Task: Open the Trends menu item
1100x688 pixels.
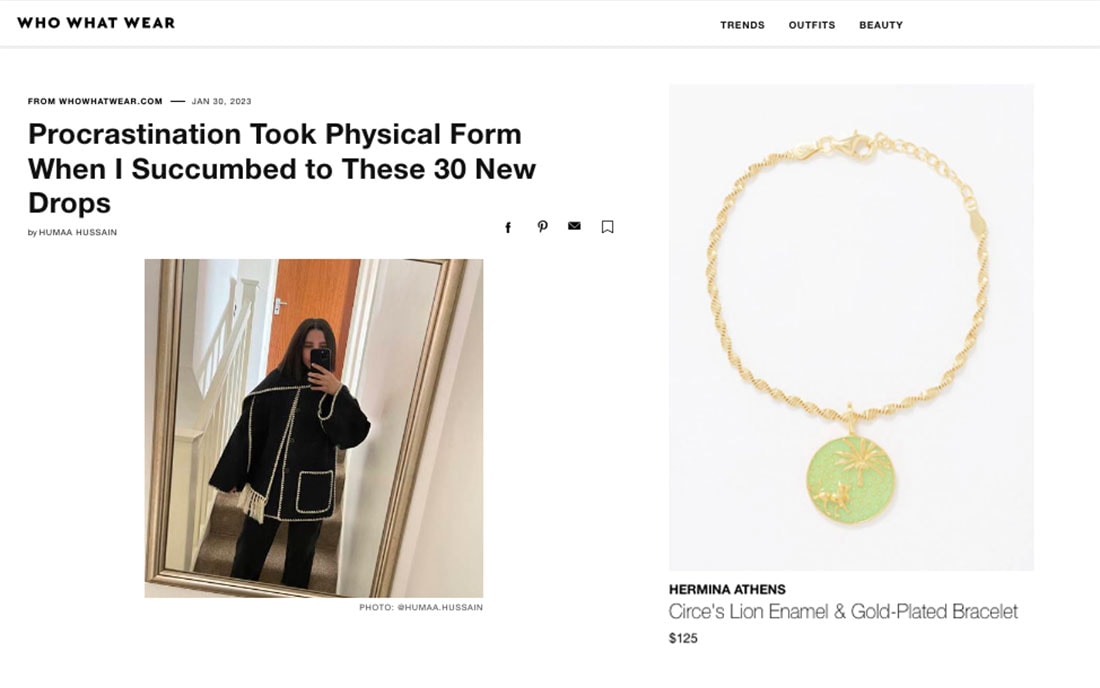Action: [x=742, y=25]
